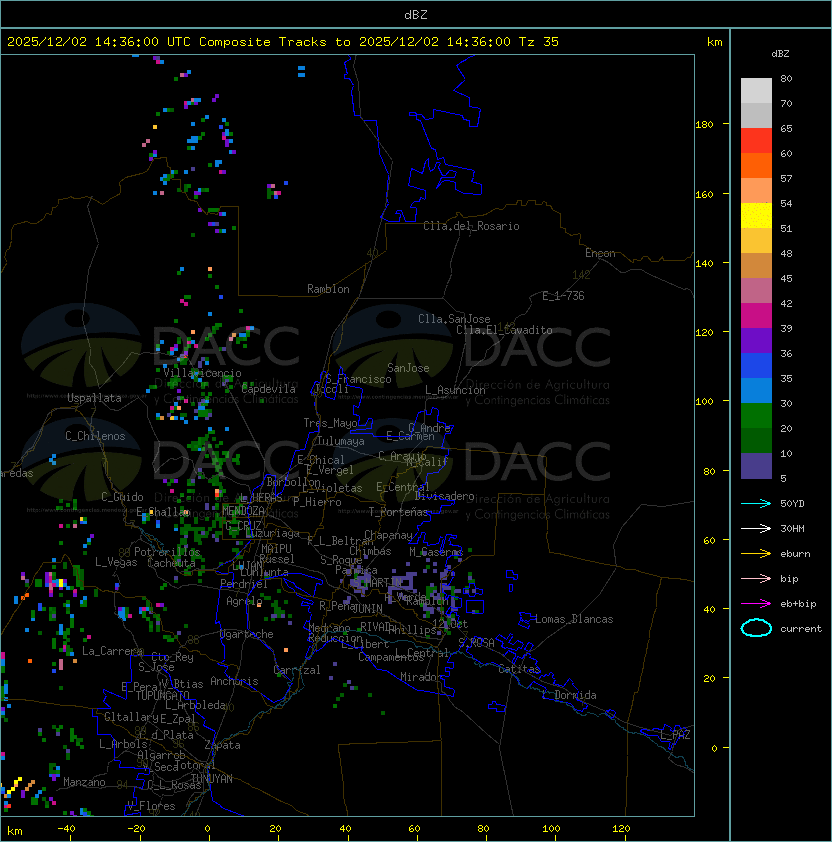Click the dBZ title at top
Image resolution: width=832 pixels, height=842 pixels.
pyautogui.click(x=416, y=14)
